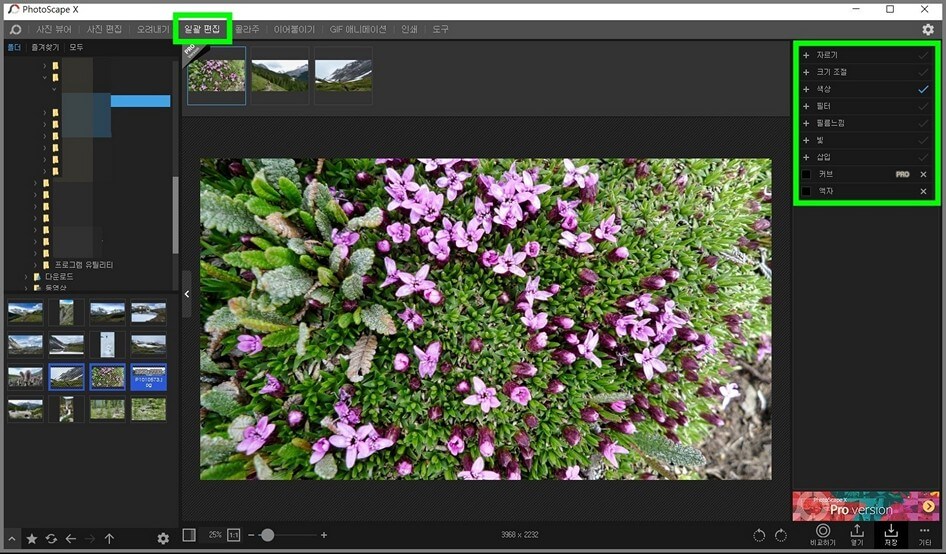The height and width of the screenshot is (554, 946).
Task: Toggle the 필터 checkmark
Action: pos(923,106)
